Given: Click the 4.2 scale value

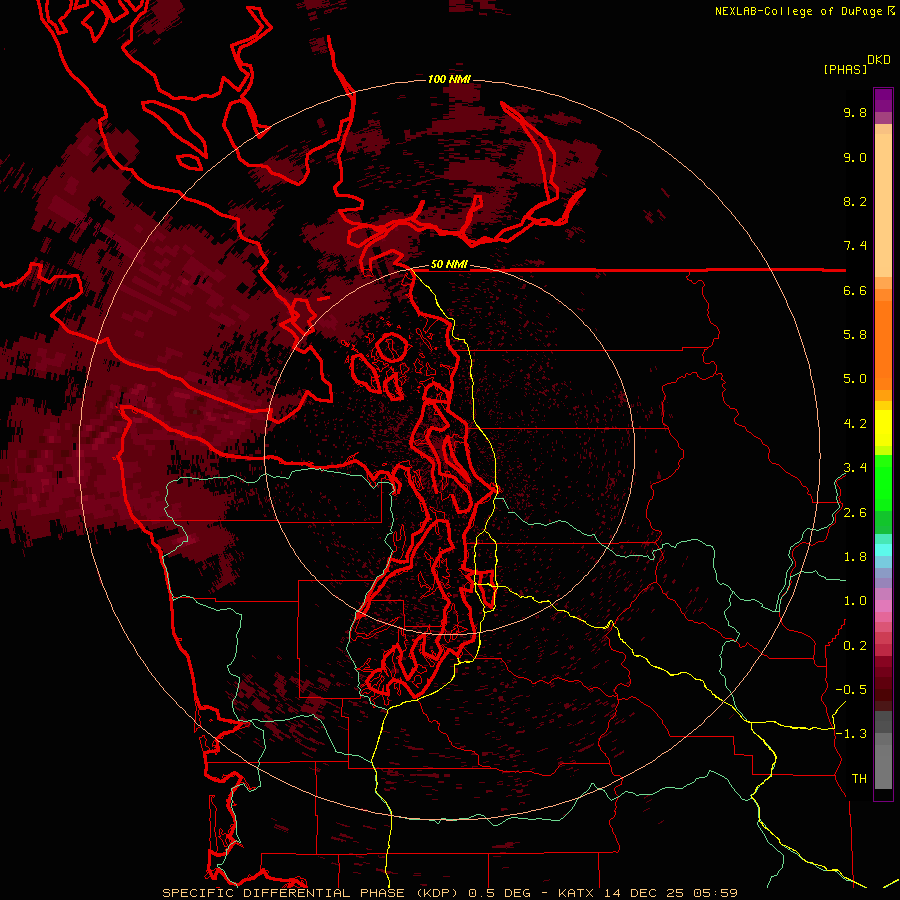Looking at the screenshot, I should [855, 424].
